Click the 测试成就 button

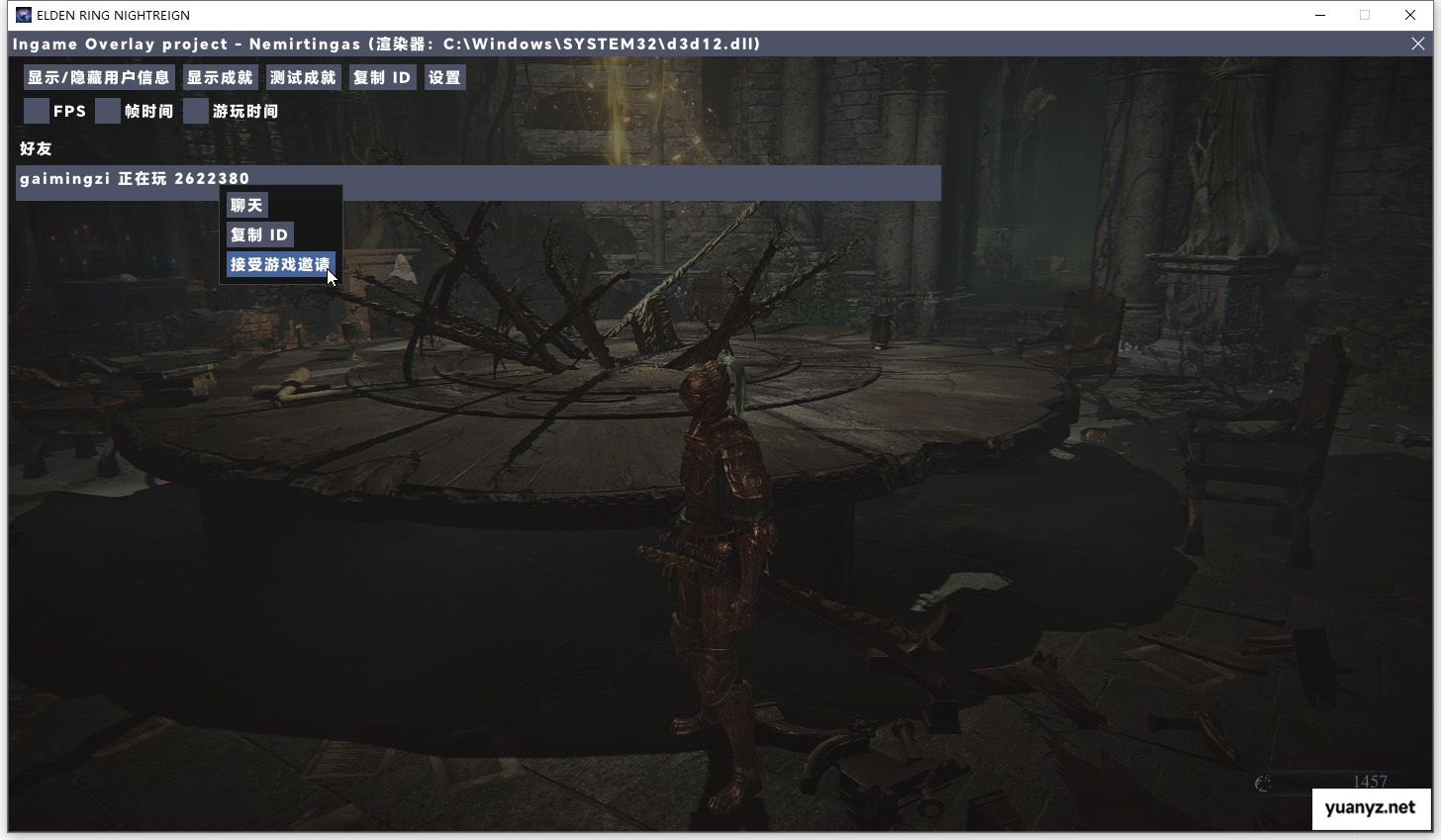303,77
